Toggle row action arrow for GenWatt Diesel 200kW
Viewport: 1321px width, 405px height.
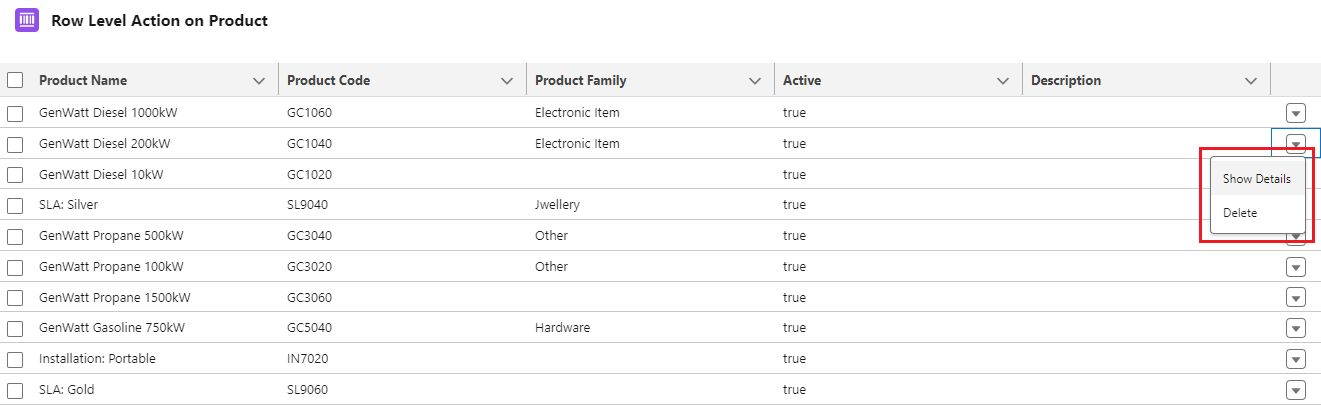click(x=1296, y=144)
